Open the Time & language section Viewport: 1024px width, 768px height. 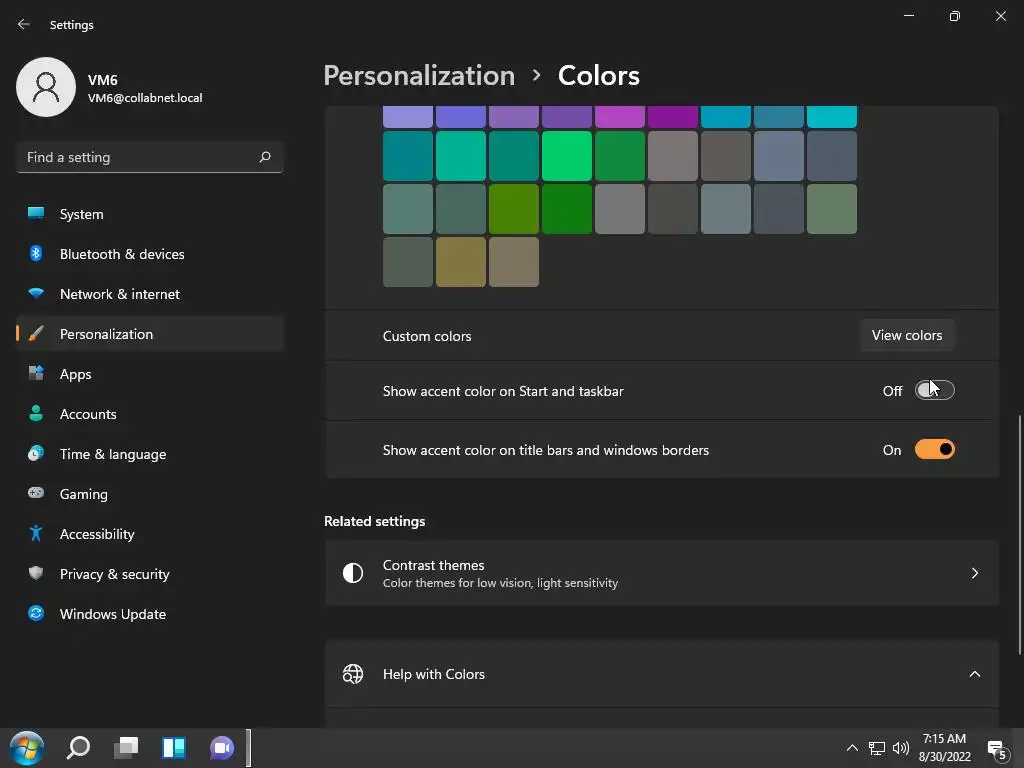click(113, 454)
